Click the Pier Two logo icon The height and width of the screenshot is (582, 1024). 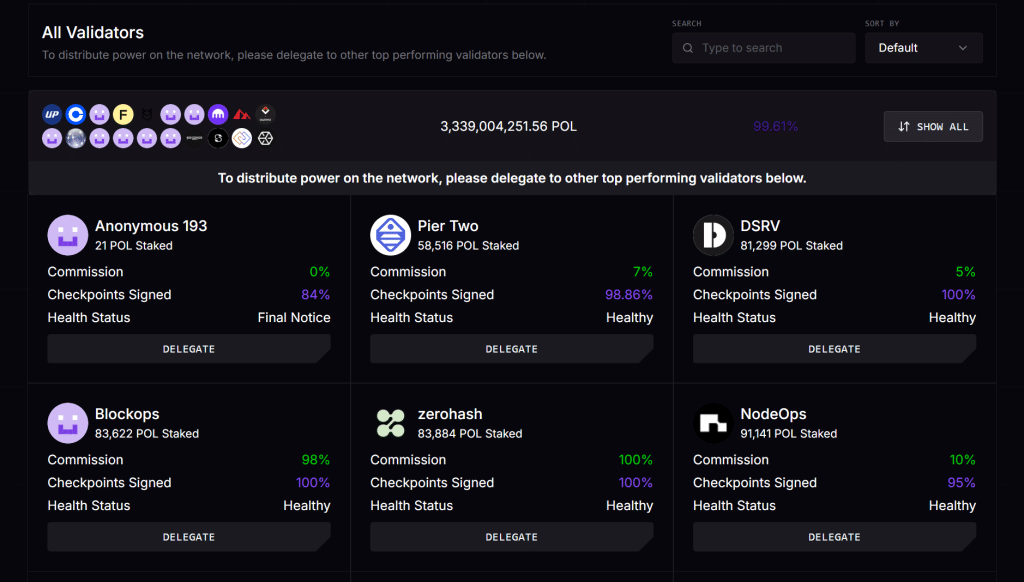[x=391, y=235]
